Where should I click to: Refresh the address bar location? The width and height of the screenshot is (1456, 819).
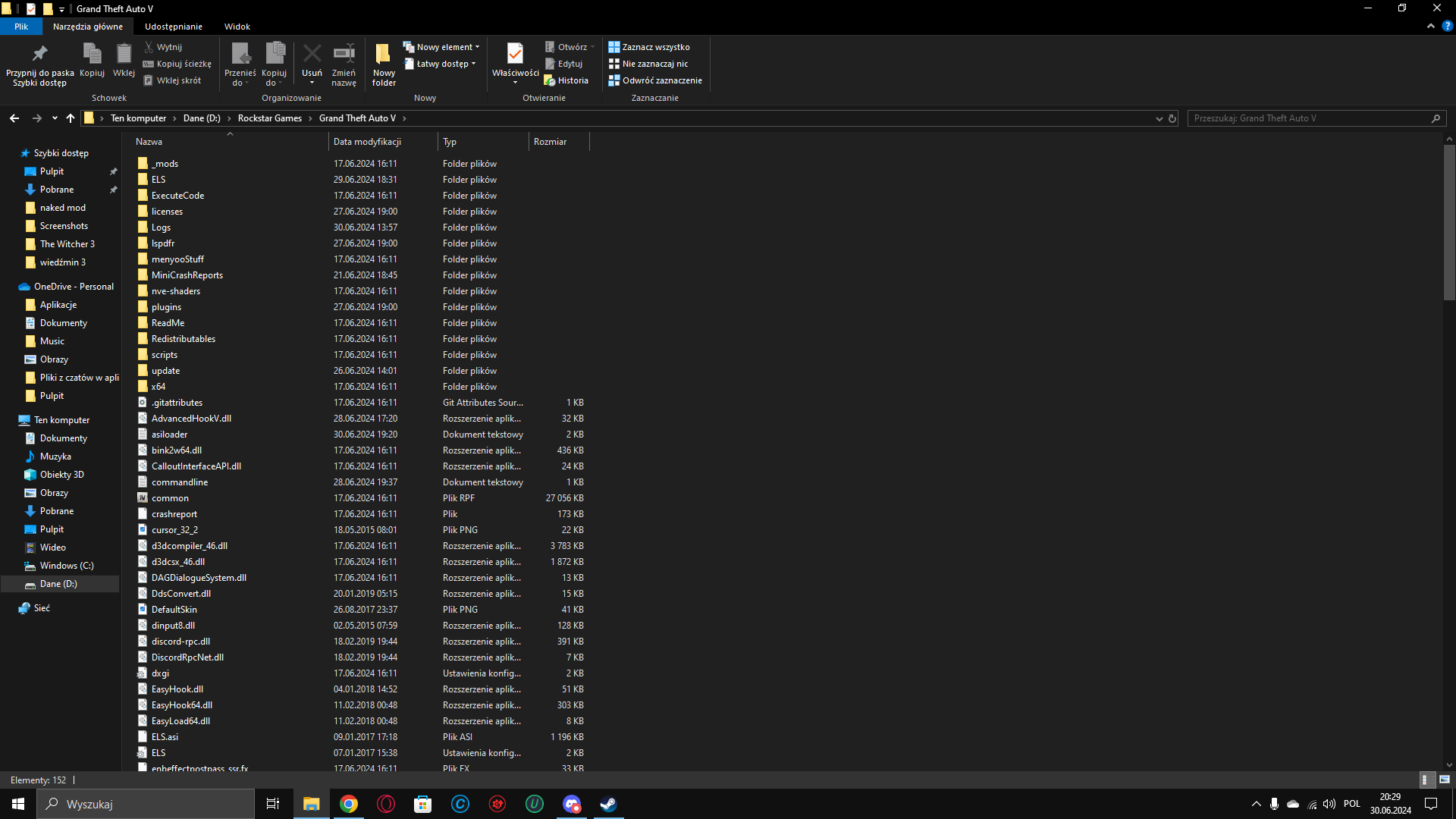[x=1172, y=118]
